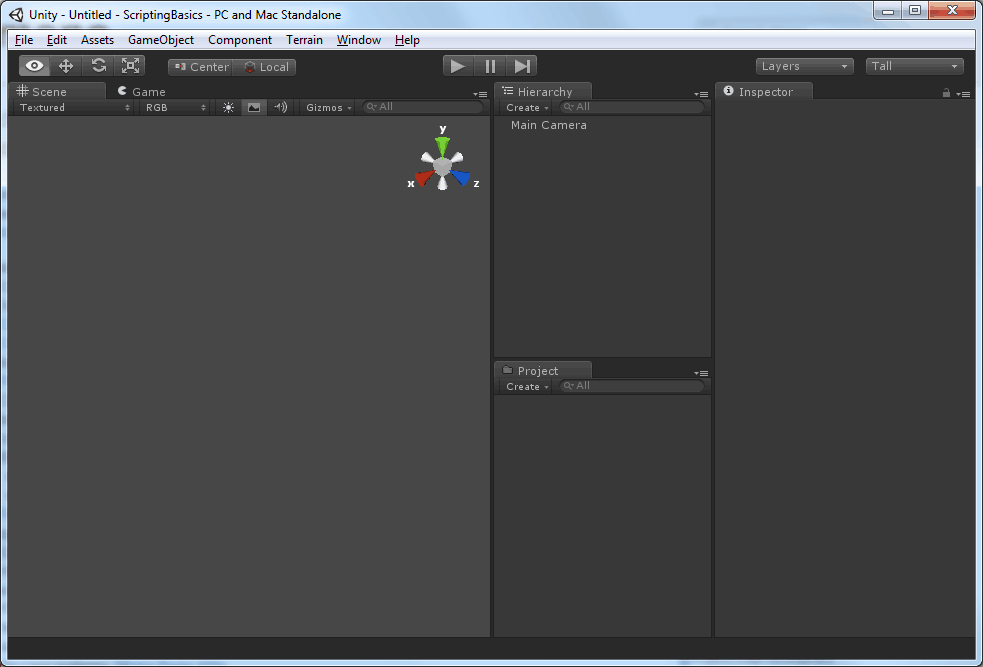The height and width of the screenshot is (667, 983).
Task: Open the Window menu
Action: click(359, 40)
